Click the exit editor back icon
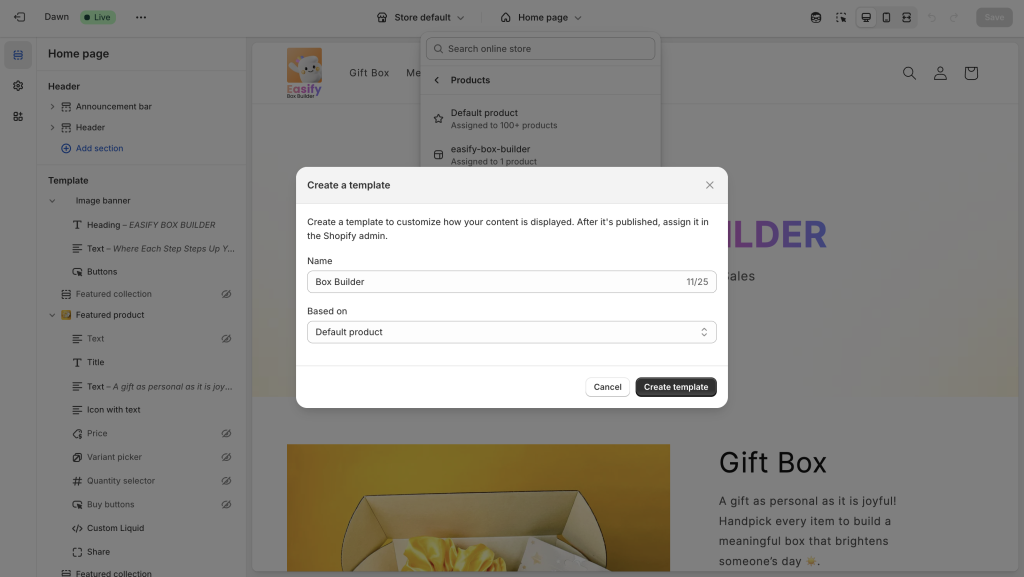The height and width of the screenshot is (577, 1024). click(x=20, y=17)
